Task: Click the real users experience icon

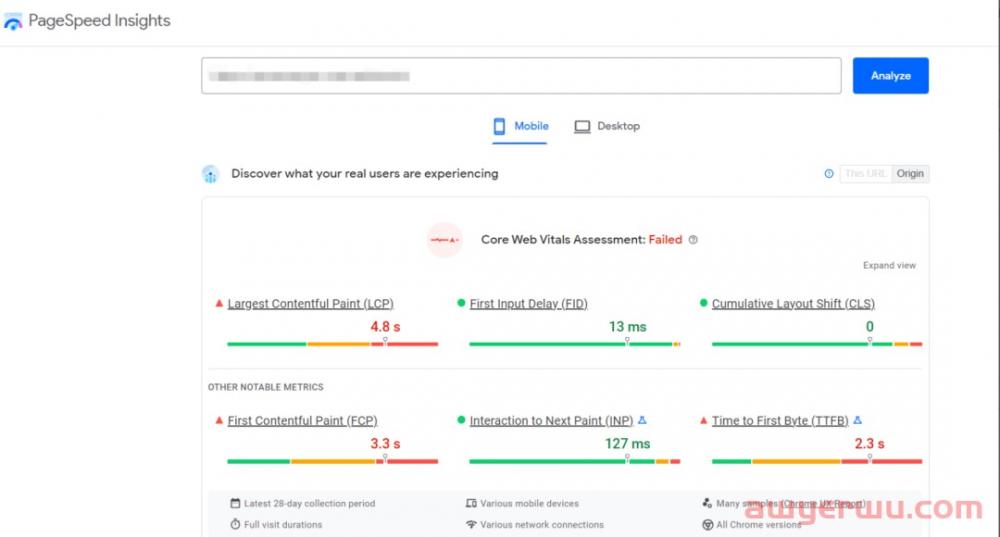Action: (210, 174)
